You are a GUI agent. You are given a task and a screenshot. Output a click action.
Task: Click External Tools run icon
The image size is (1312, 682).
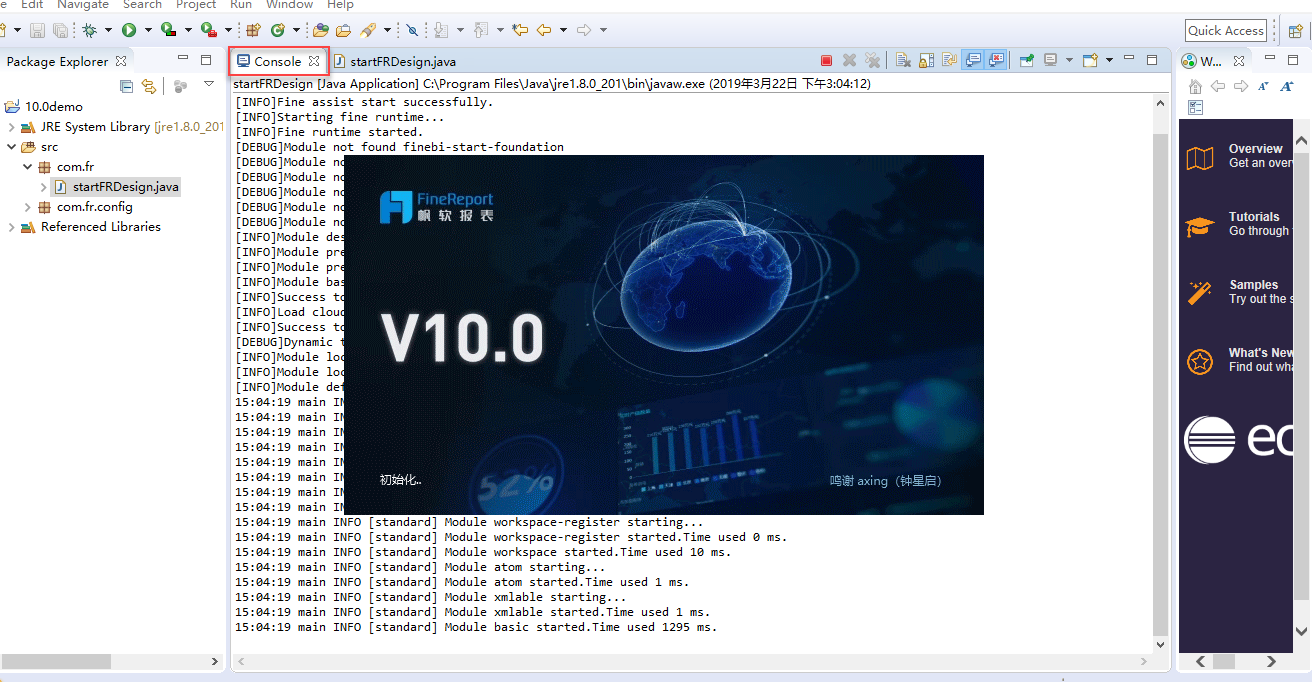(x=209, y=30)
